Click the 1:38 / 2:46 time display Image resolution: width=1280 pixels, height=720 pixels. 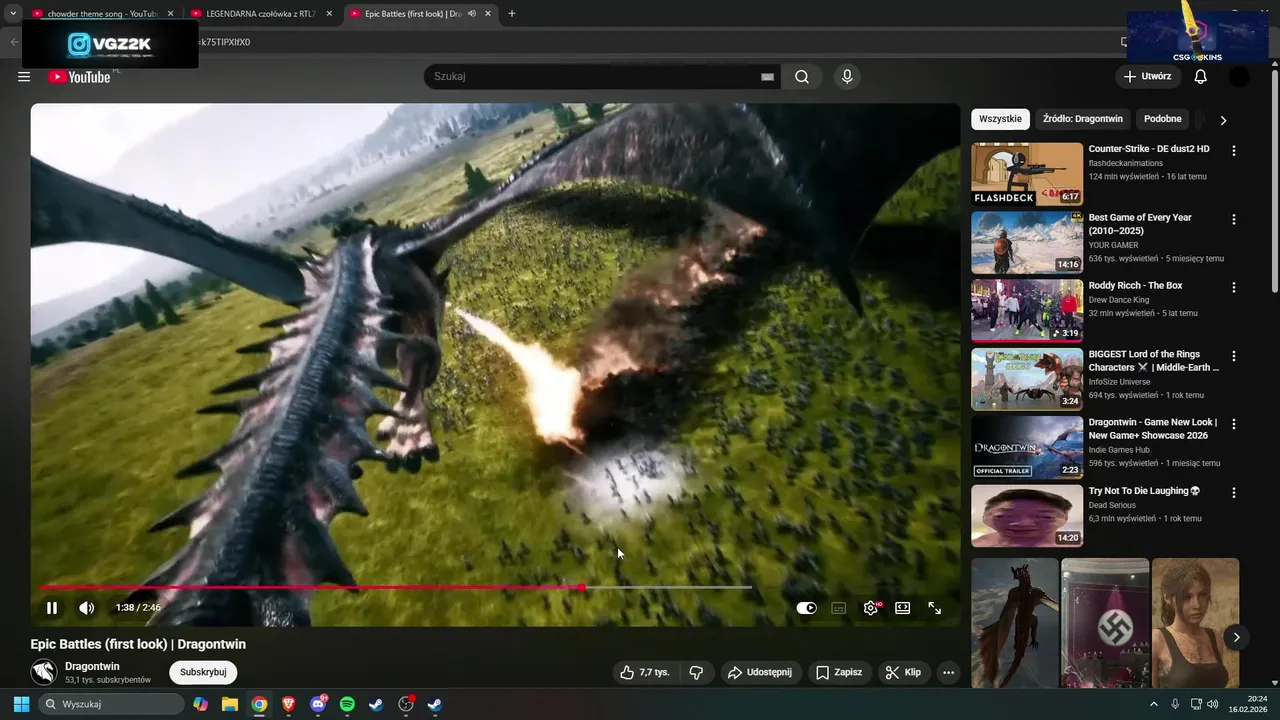coord(138,608)
